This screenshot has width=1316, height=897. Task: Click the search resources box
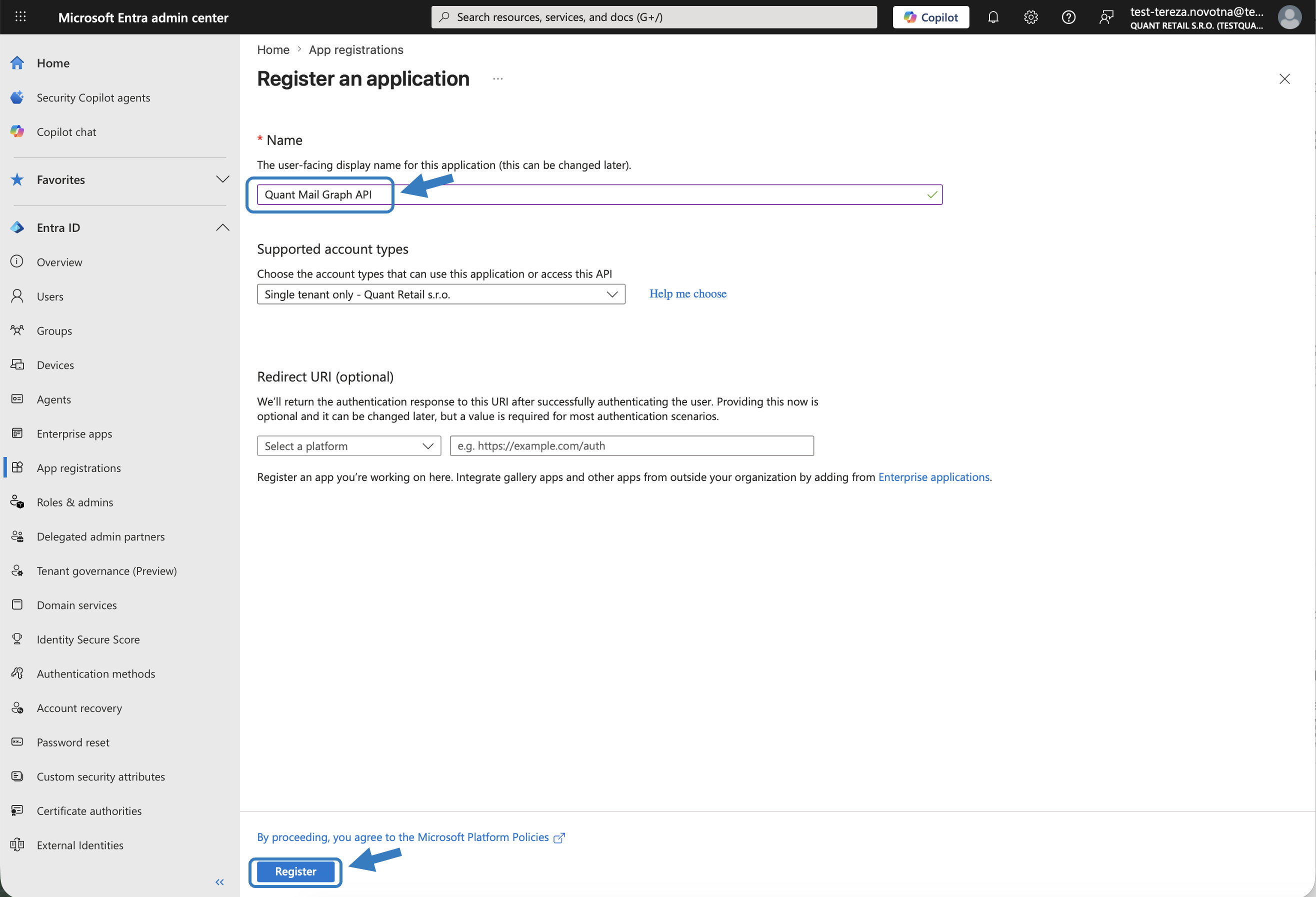pyautogui.click(x=654, y=17)
